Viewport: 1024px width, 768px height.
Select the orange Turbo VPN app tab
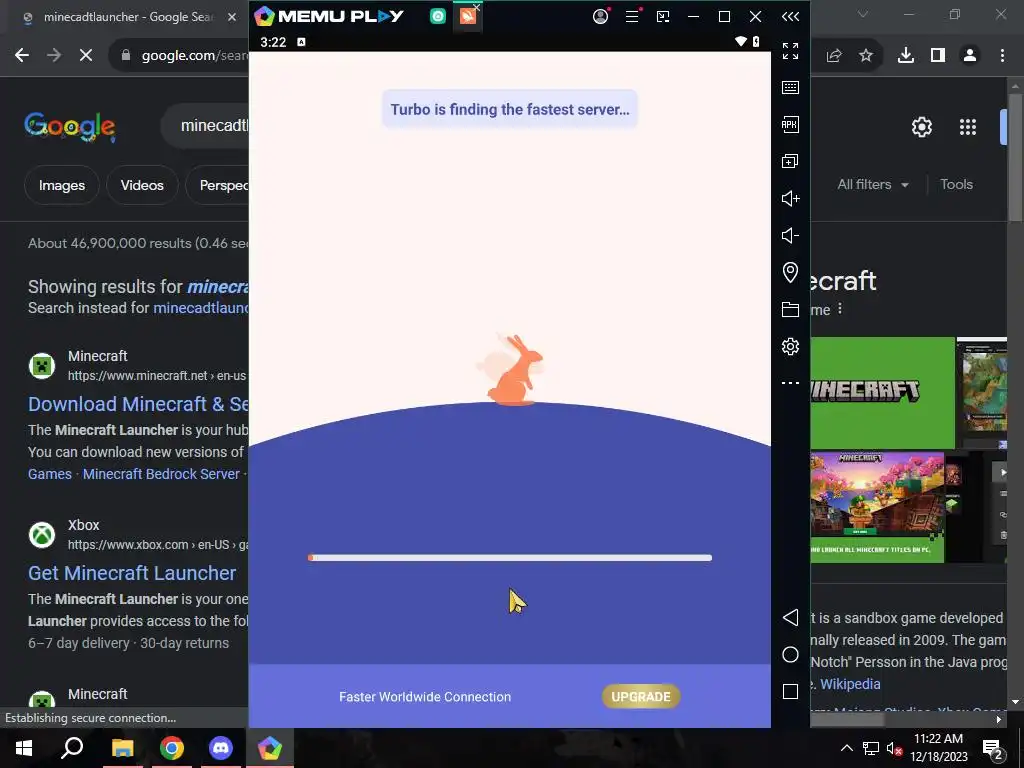(x=467, y=16)
